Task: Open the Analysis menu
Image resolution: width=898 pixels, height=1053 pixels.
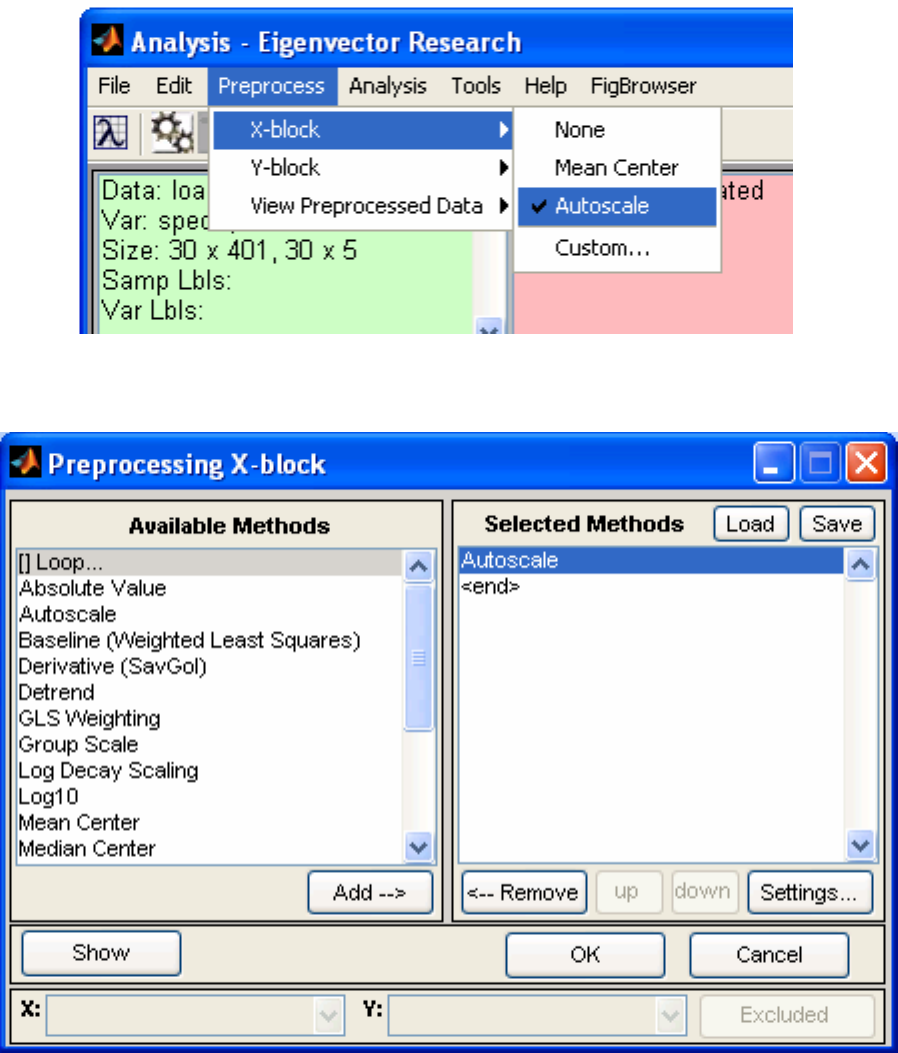Action: click(388, 86)
